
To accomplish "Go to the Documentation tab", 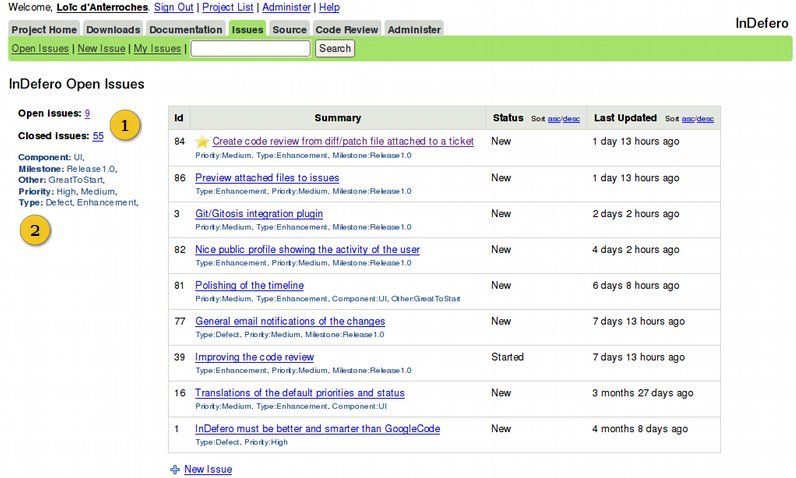I will point(187,30).
